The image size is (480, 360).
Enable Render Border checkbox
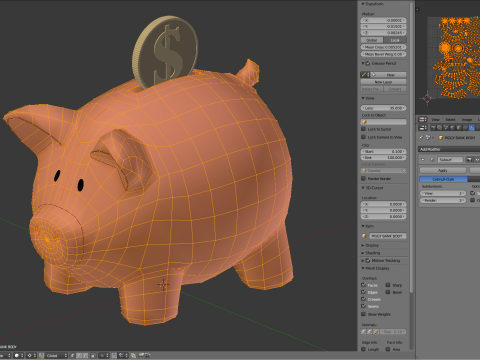pos(364,178)
